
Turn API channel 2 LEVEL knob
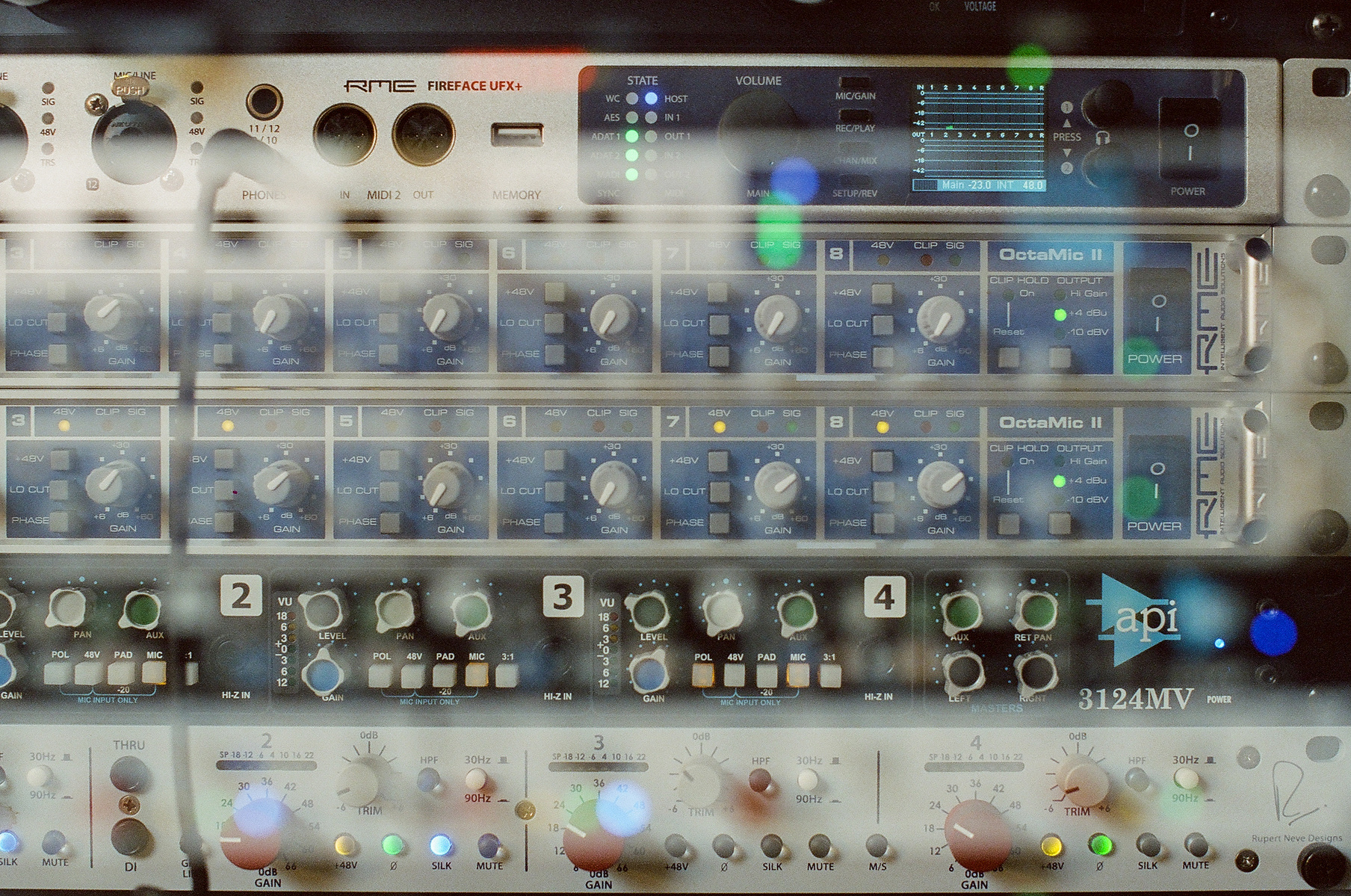322,611
